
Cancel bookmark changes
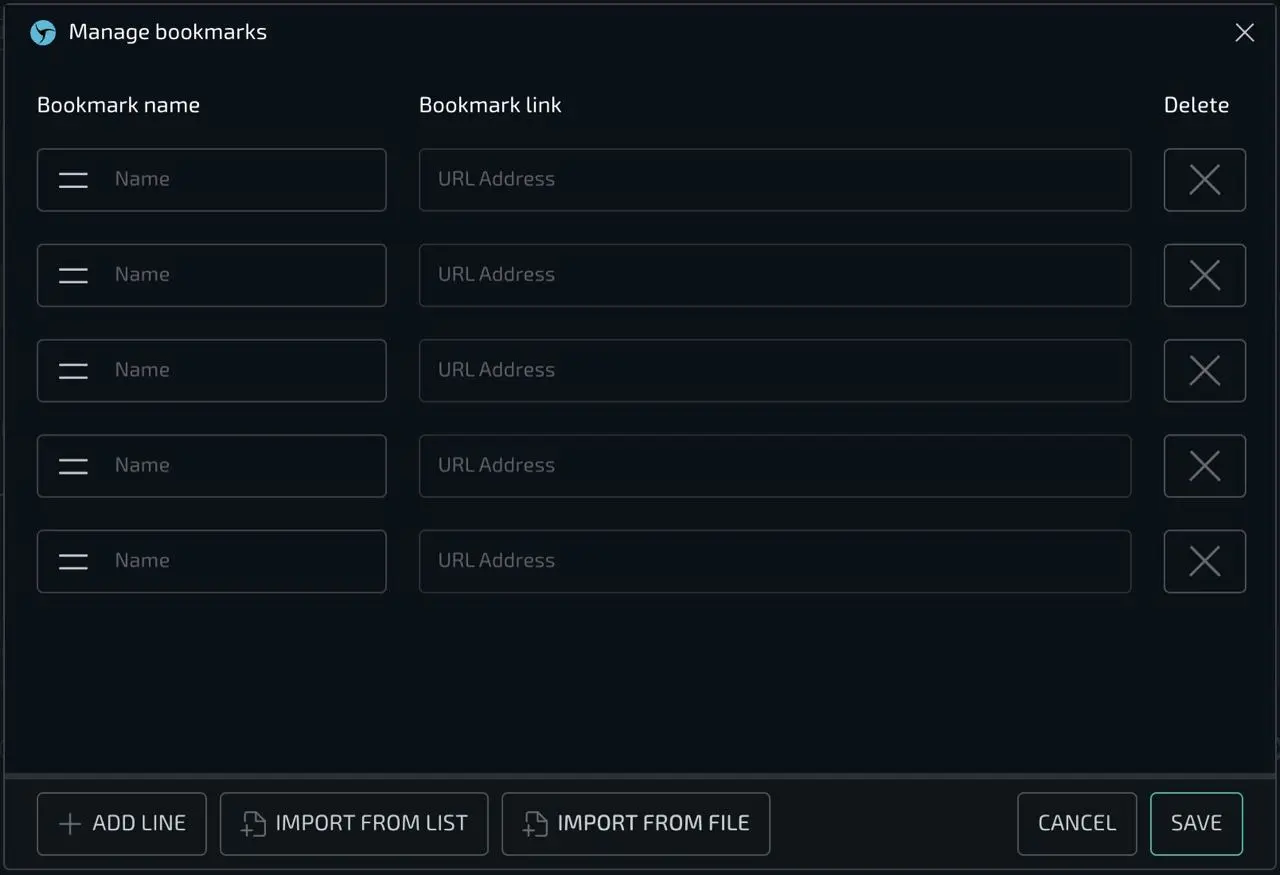(1077, 824)
